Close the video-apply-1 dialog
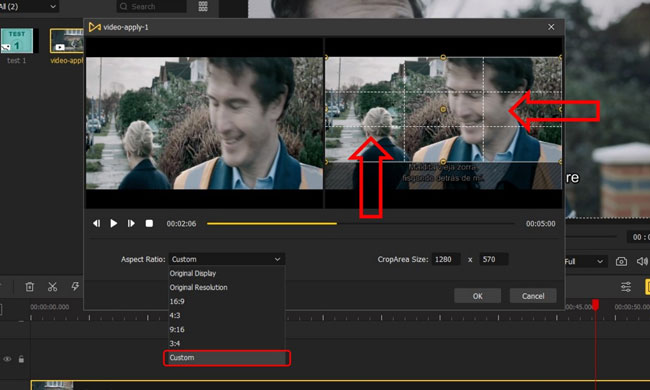This screenshot has height=390, width=650. pyautogui.click(x=551, y=27)
